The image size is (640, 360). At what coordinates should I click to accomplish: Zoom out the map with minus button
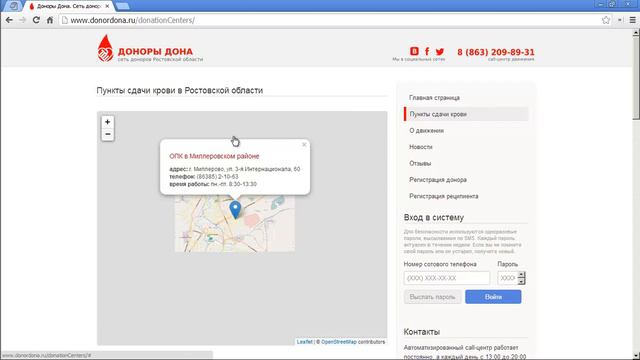[x=107, y=134]
